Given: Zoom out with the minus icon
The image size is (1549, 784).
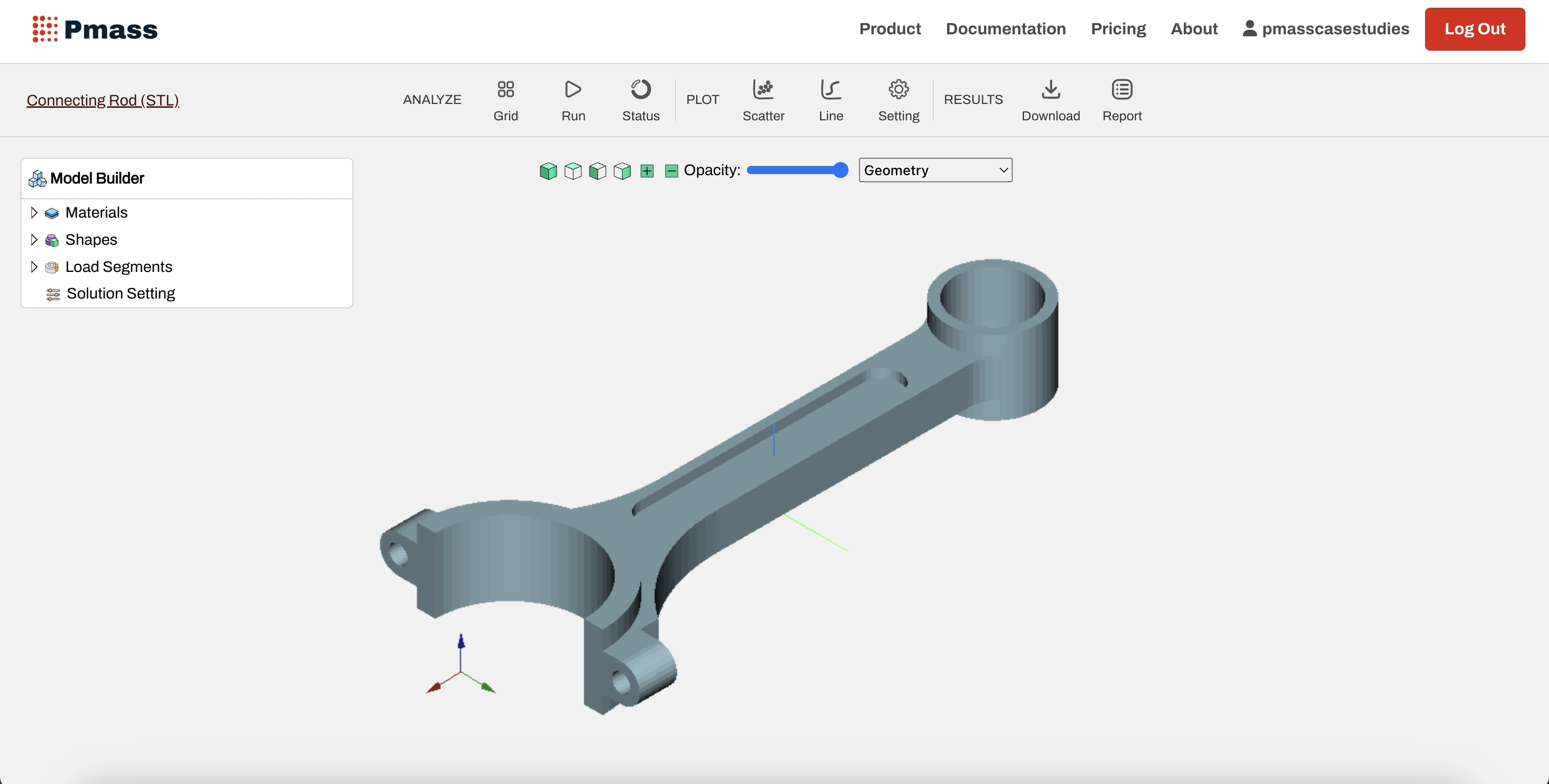Looking at the screenshot, I should pos(671,171).
